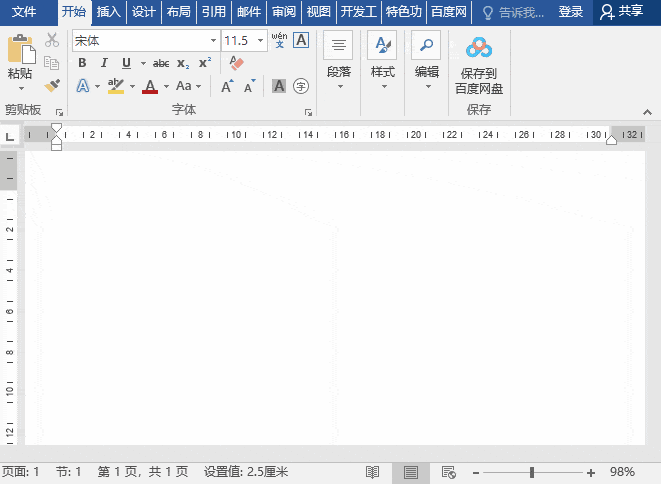
Task: Click the right indent ruler marker
Action: click(x=611, y=140)
